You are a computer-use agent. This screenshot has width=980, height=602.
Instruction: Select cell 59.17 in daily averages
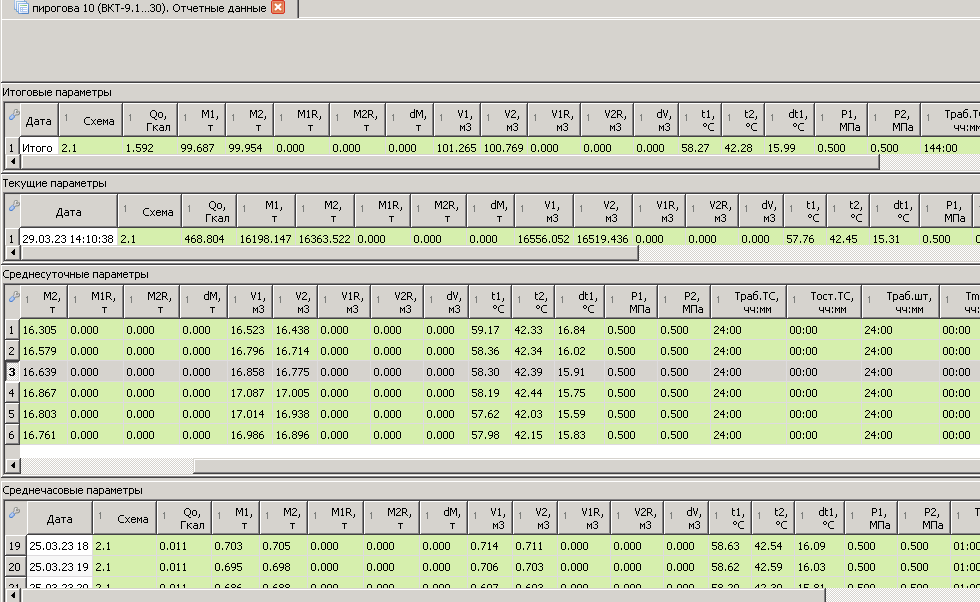point(489,330)
